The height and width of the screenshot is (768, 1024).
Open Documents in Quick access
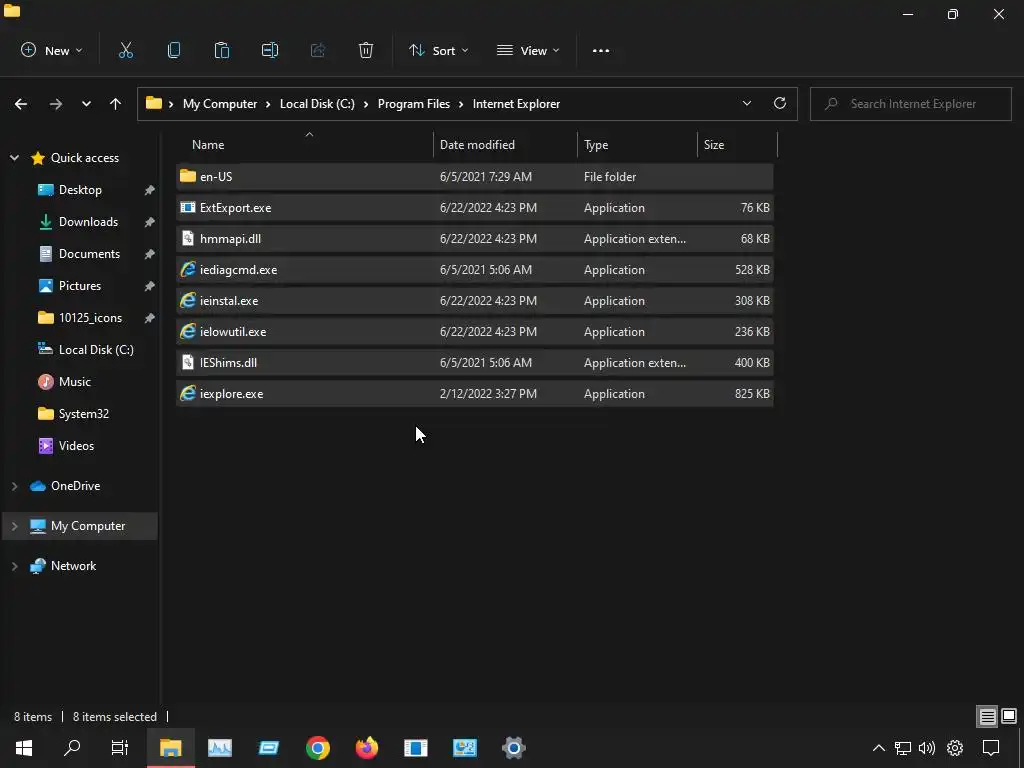[89, 254]
